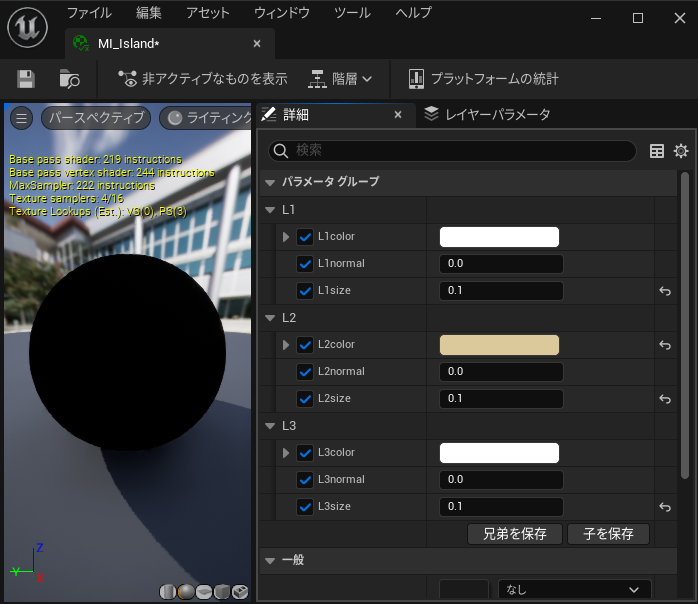Open the details panel settings gear
This screenshot has width=698, height=604.
(681, 151)
